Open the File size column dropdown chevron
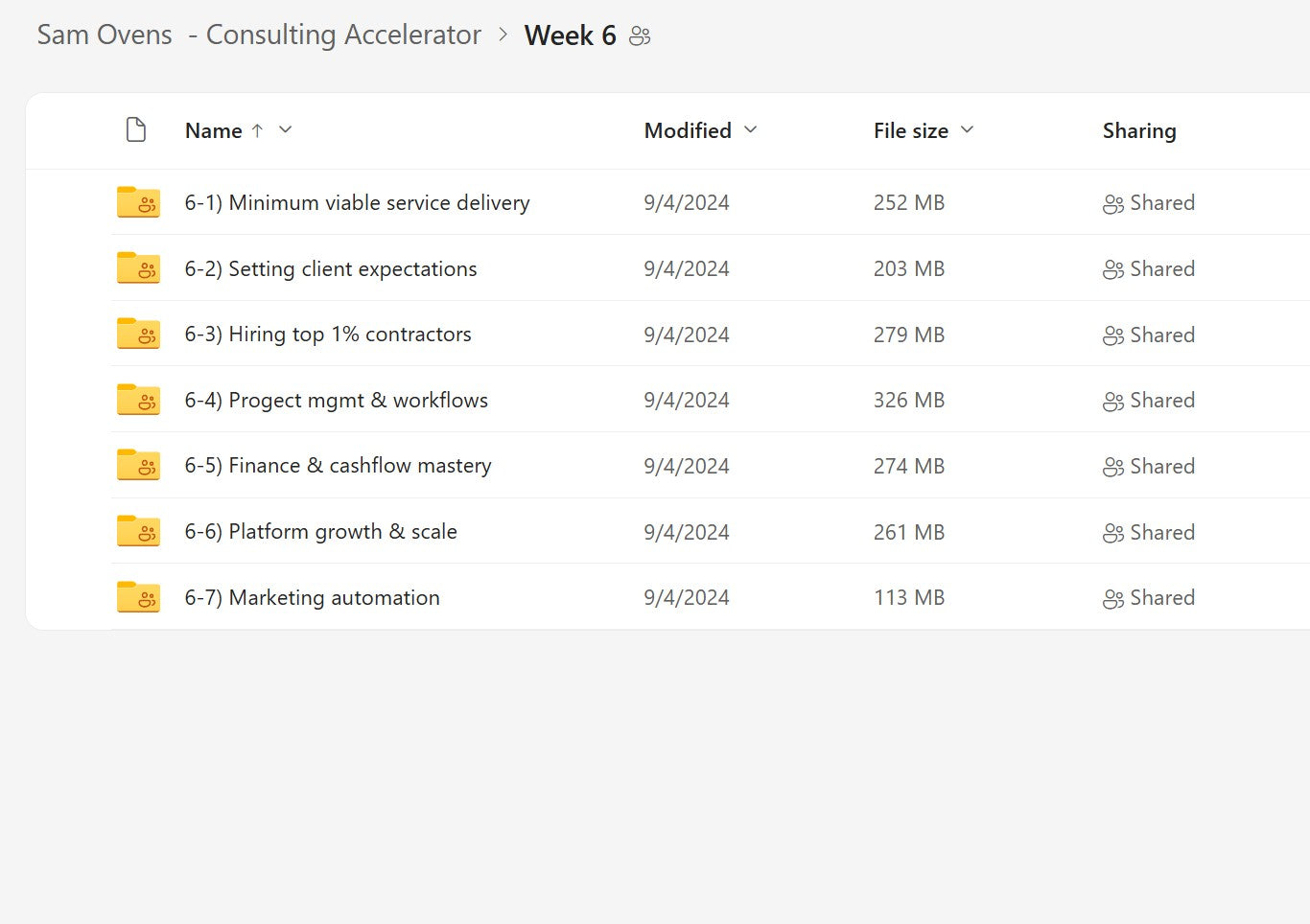 (967, 129)
